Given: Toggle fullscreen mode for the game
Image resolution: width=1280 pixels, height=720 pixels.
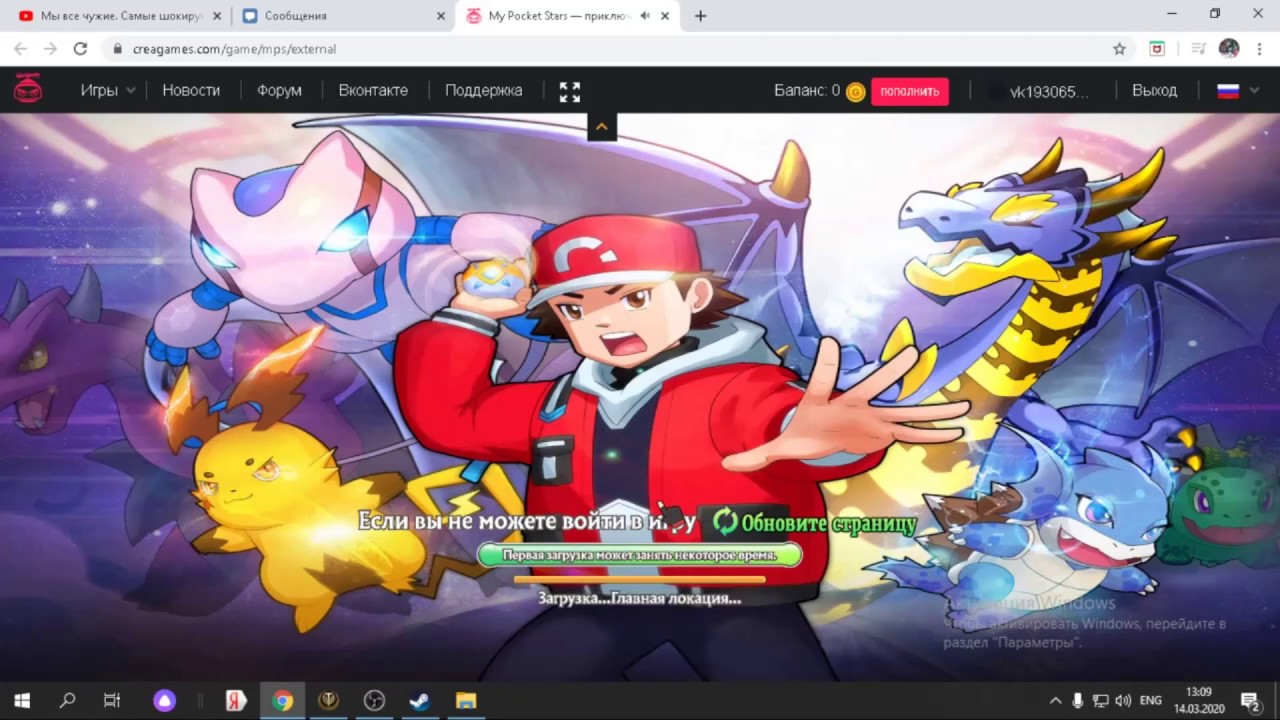Looking at the screenshot, I should pos(570,92).
